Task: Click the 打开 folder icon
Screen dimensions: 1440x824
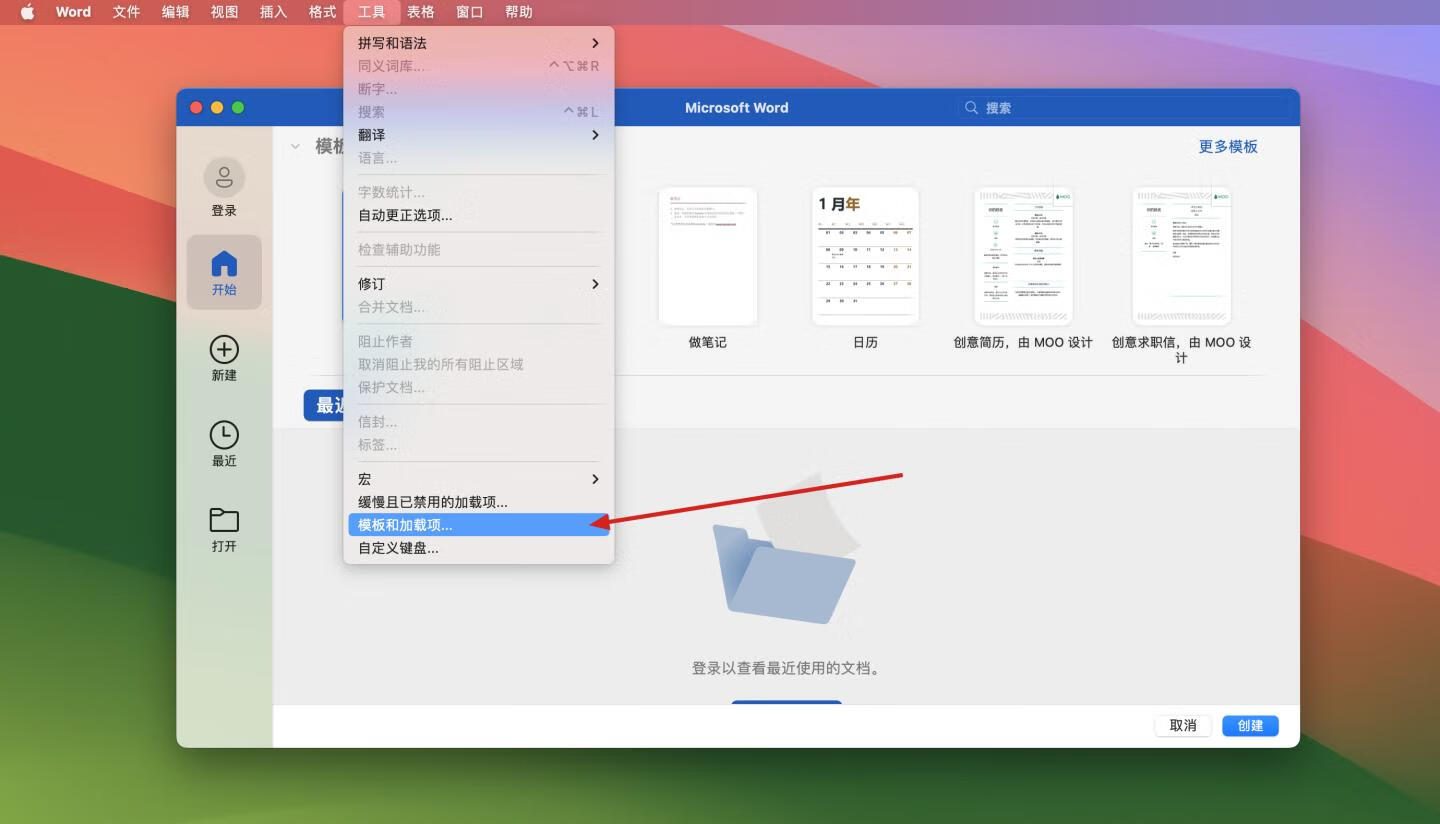Action: tap(224, 520)
